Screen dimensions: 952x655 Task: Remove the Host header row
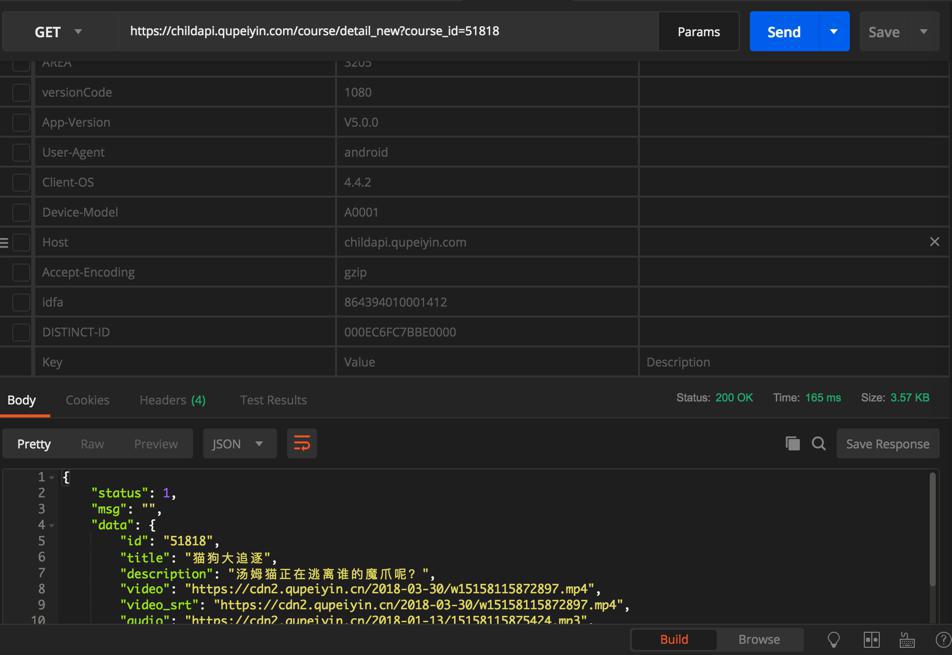pyautogui.click(x=934, y=242)
